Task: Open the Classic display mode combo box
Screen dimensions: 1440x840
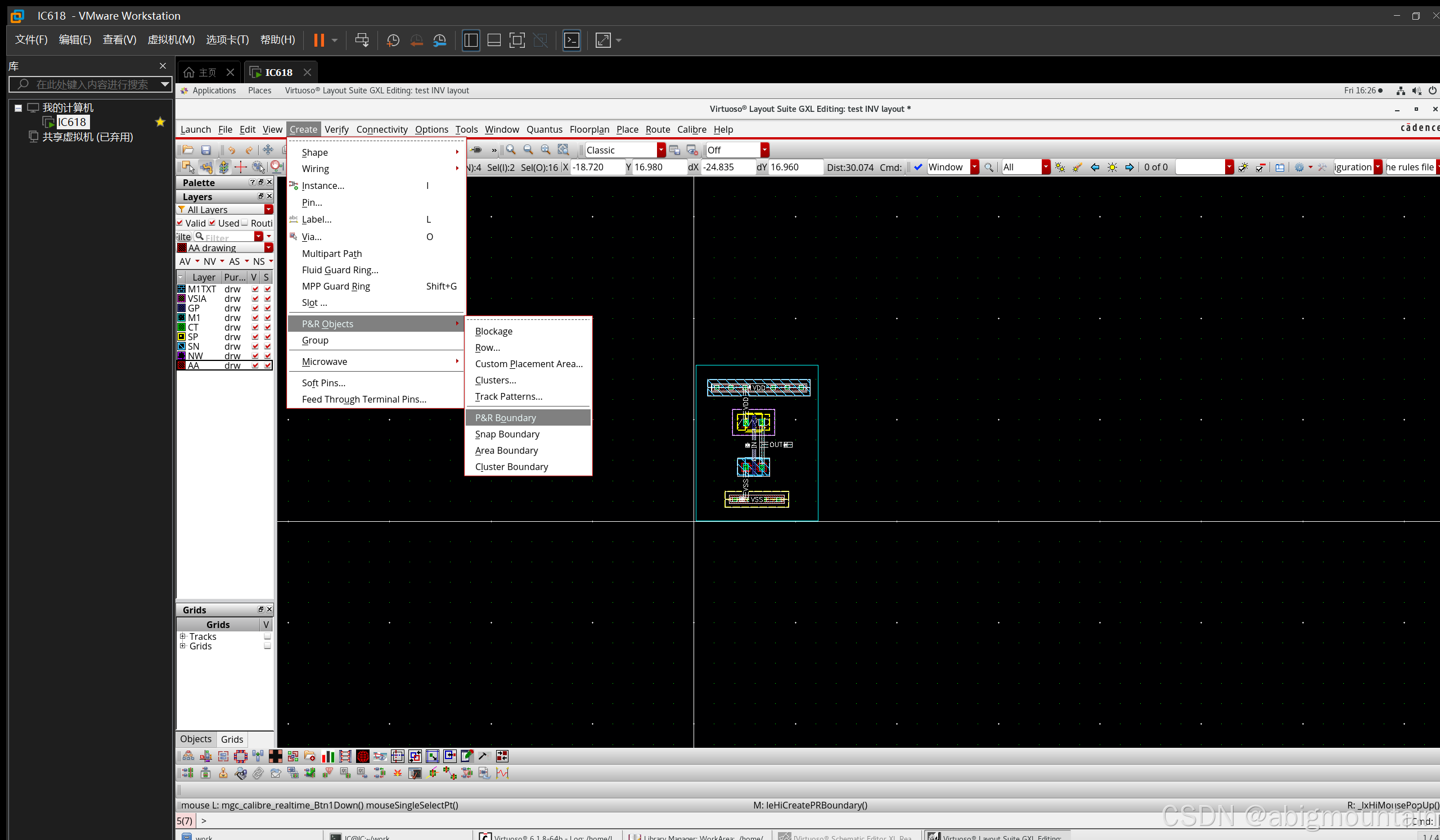Action: (661, 150)
